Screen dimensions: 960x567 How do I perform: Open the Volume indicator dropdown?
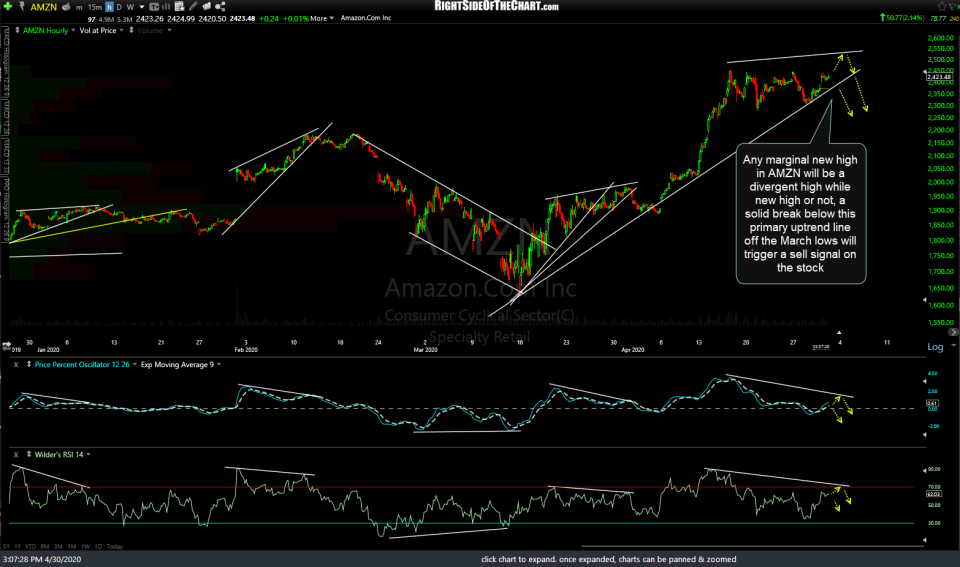170,31
